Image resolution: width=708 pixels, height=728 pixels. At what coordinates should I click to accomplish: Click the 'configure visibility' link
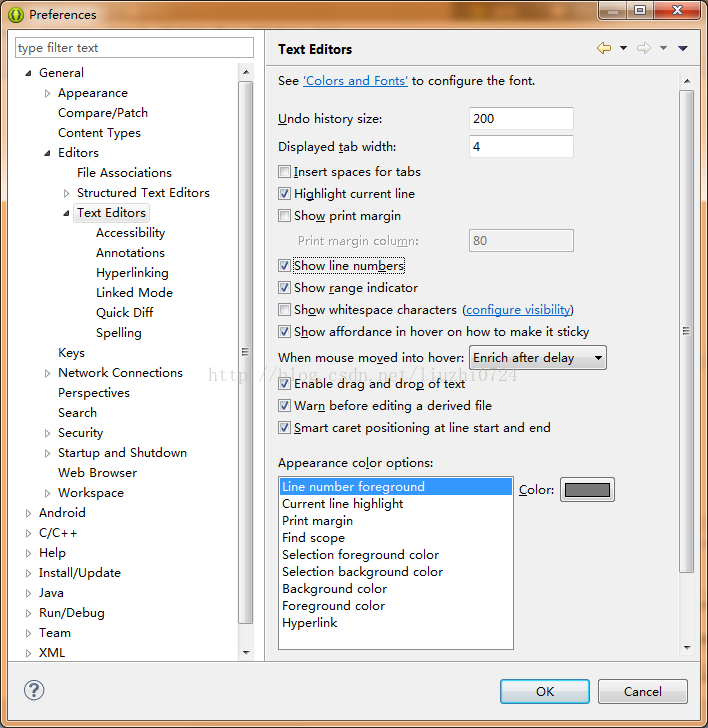[518, 310]
